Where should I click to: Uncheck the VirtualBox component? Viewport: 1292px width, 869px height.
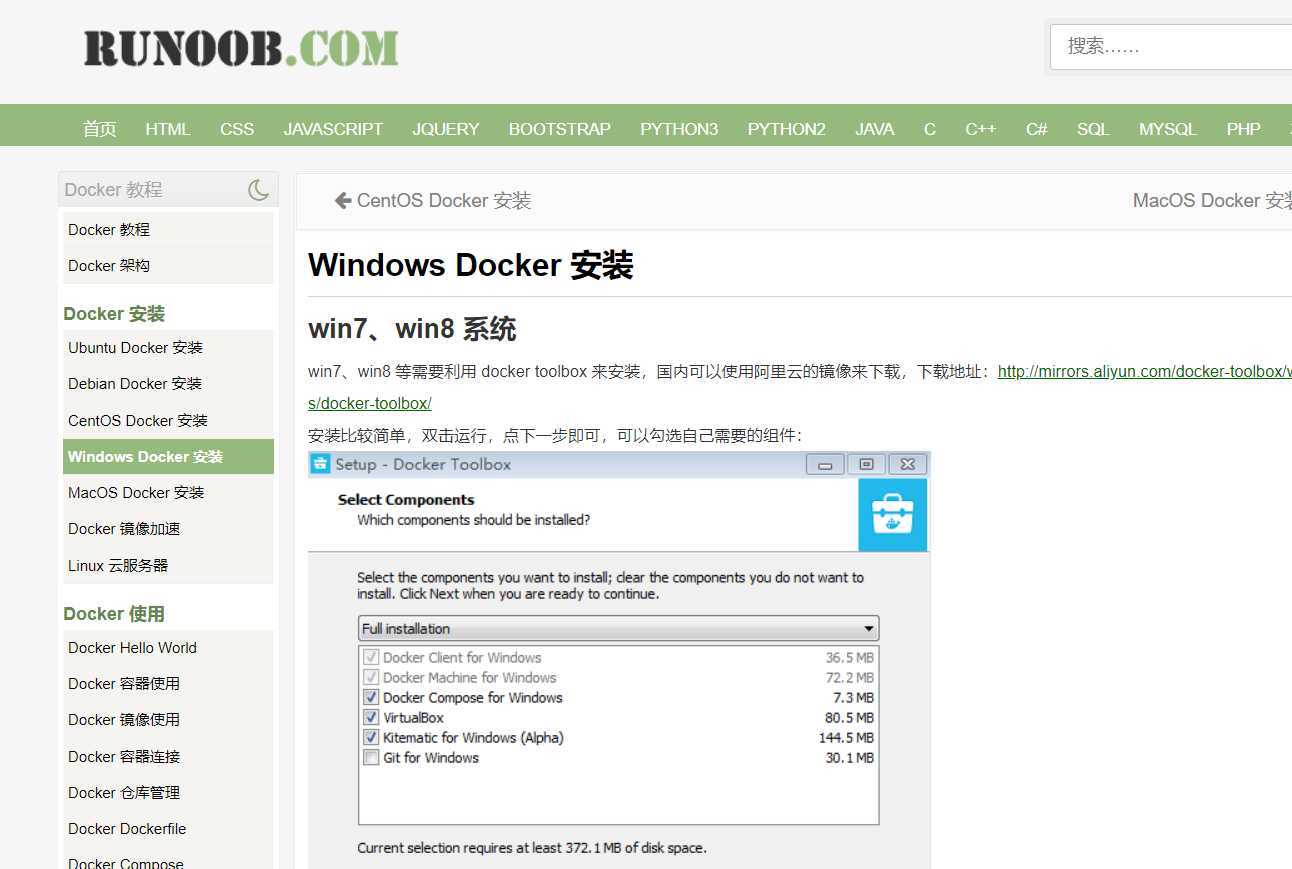[371, 717]
